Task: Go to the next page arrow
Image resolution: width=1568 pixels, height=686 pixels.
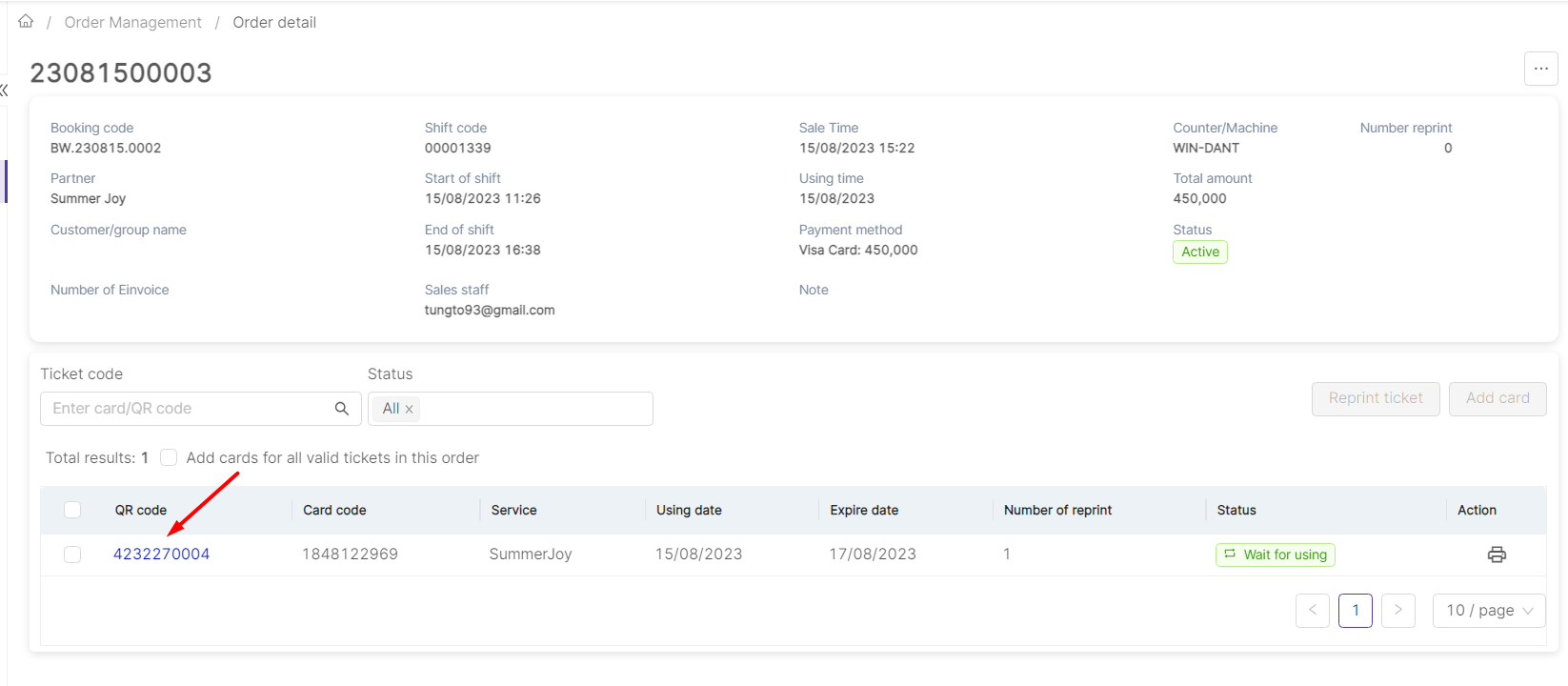Action: pos(1397,611)
